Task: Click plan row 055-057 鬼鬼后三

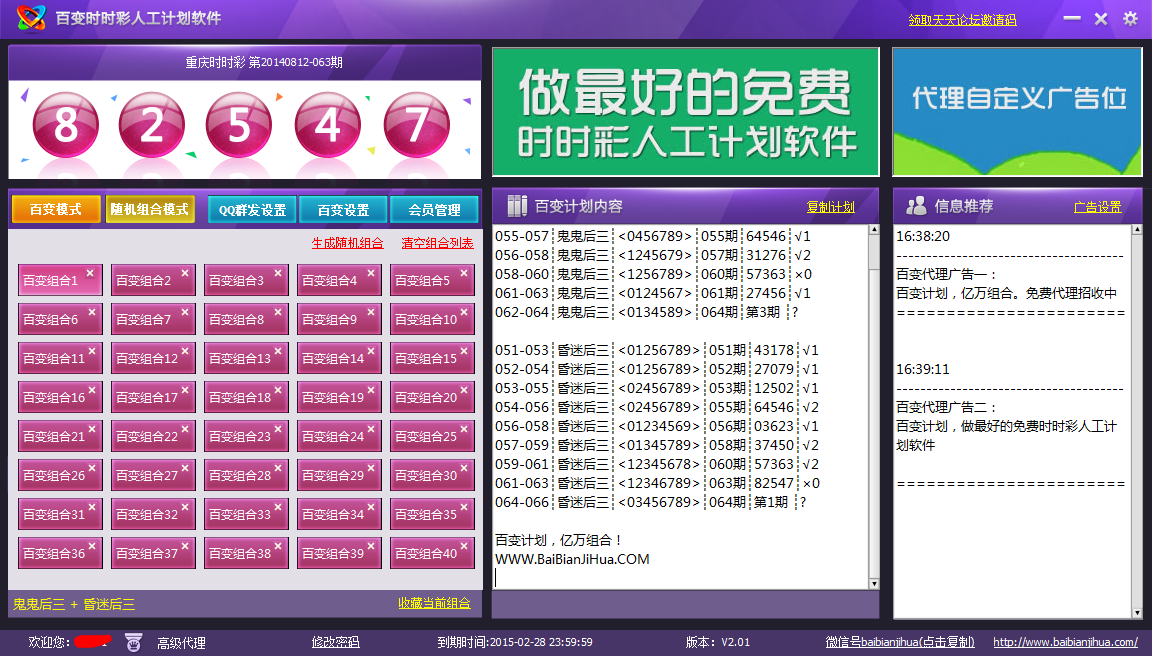Action: coord(652,236)
